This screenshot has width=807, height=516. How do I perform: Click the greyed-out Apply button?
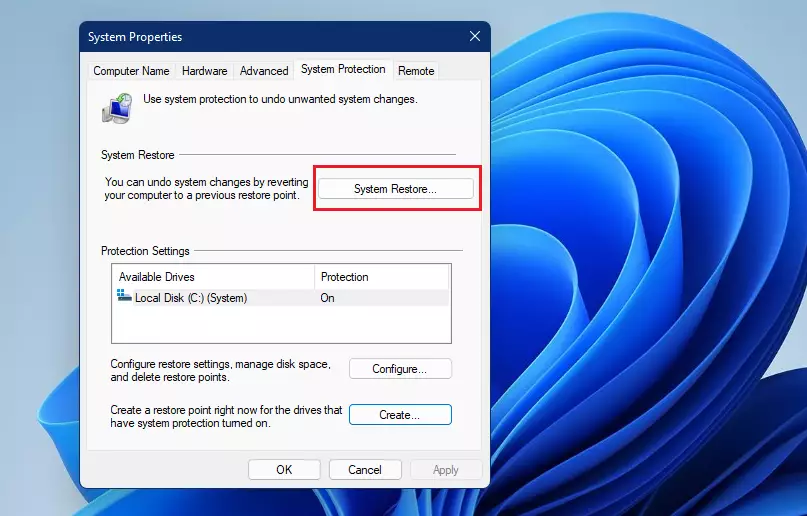(446, 470)
